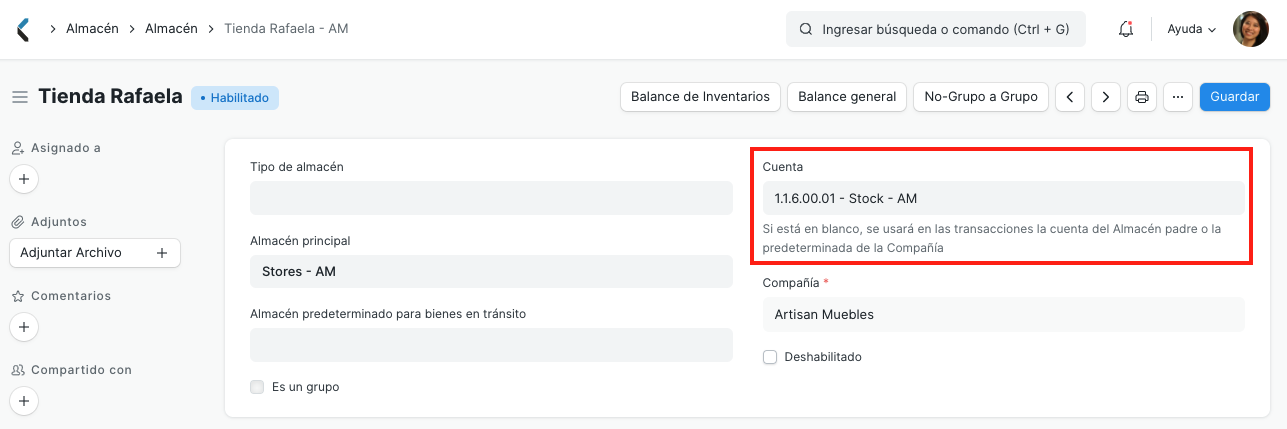Click Balance de Inventarios button

point(700,97)
